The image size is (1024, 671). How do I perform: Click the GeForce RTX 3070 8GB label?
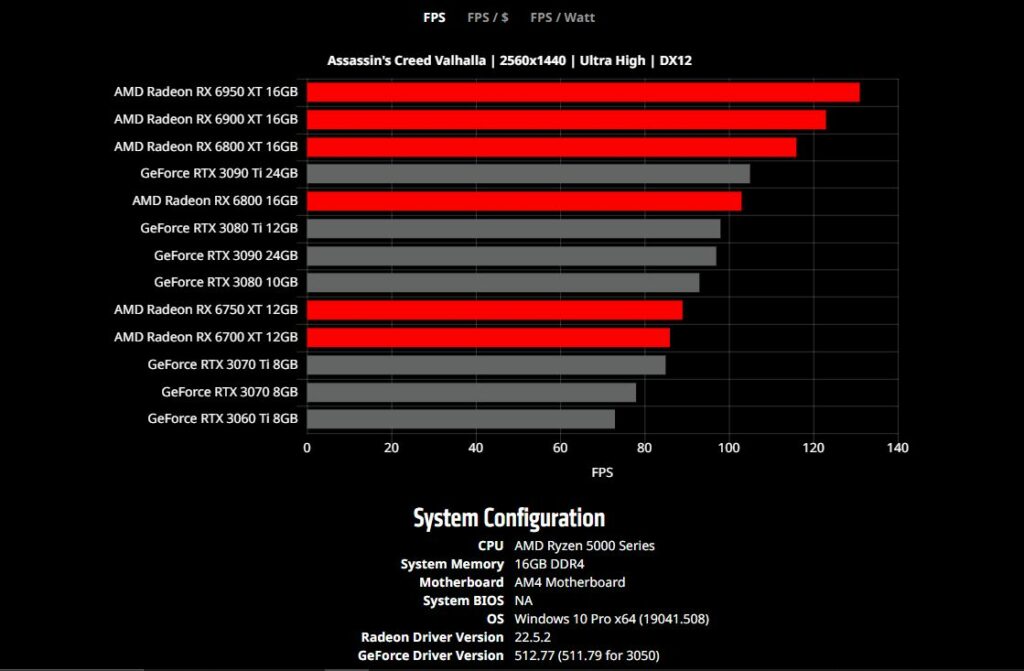point(229,393)
